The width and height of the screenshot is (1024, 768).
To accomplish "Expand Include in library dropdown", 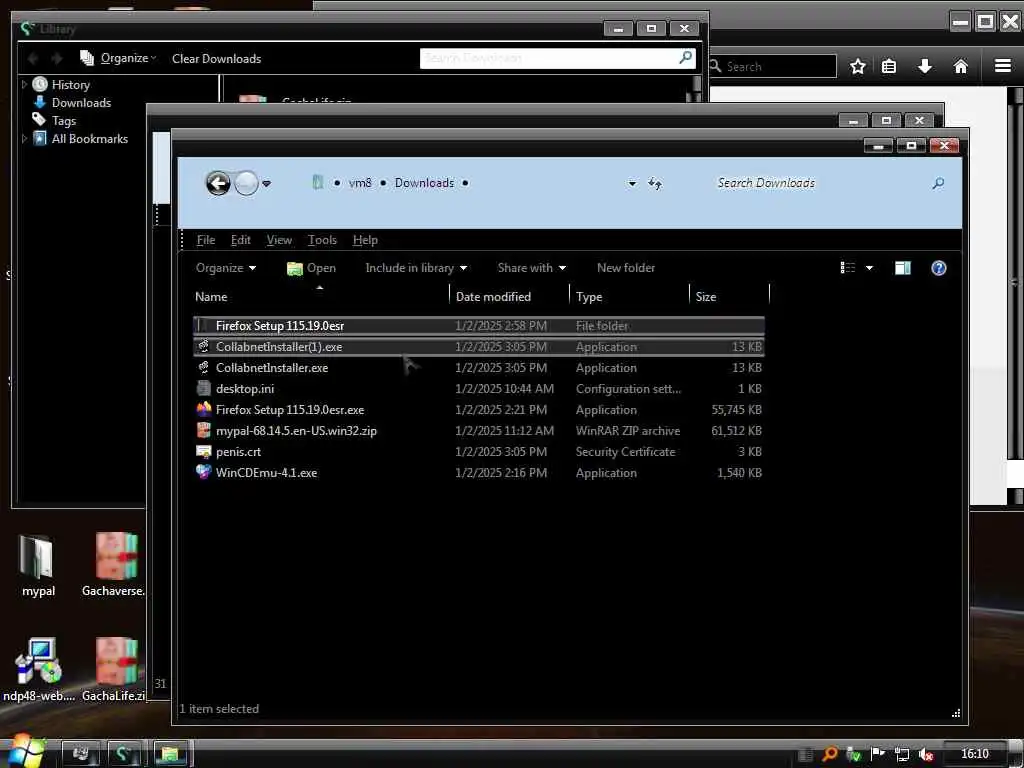I will pos(416,268).
